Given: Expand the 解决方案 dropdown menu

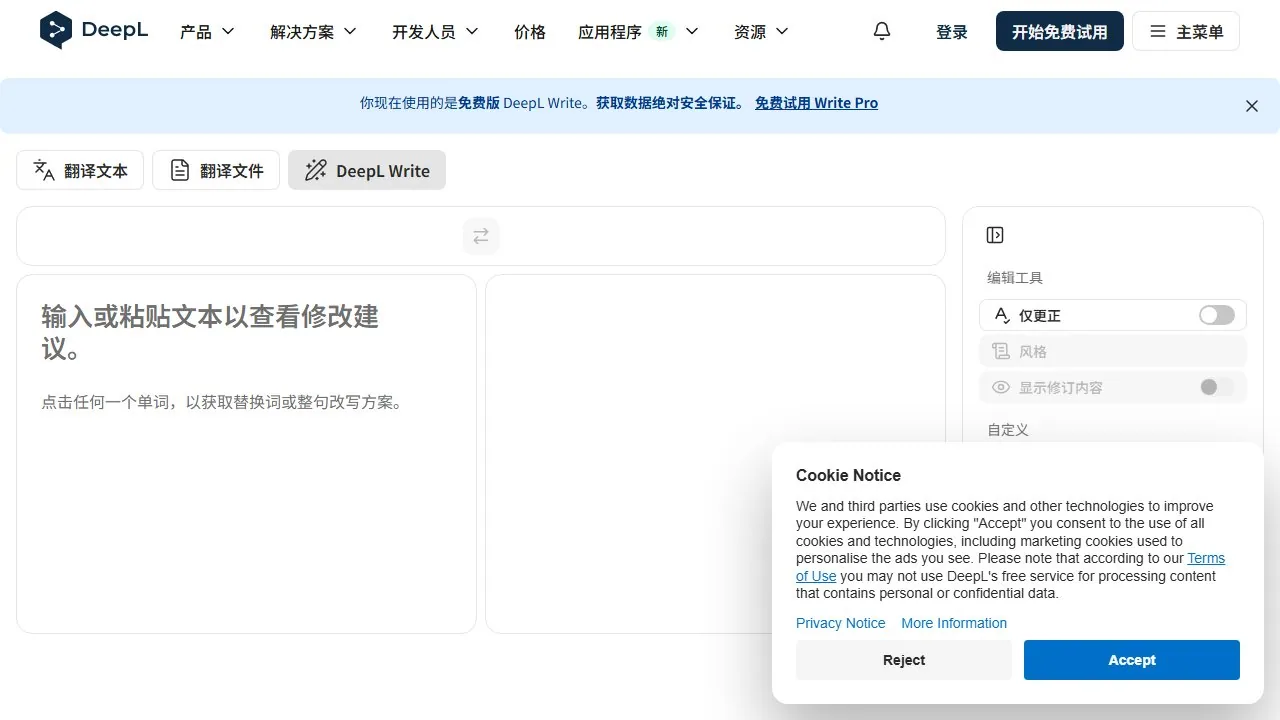Looking at the screenshot, I should (x=313, y=32).
